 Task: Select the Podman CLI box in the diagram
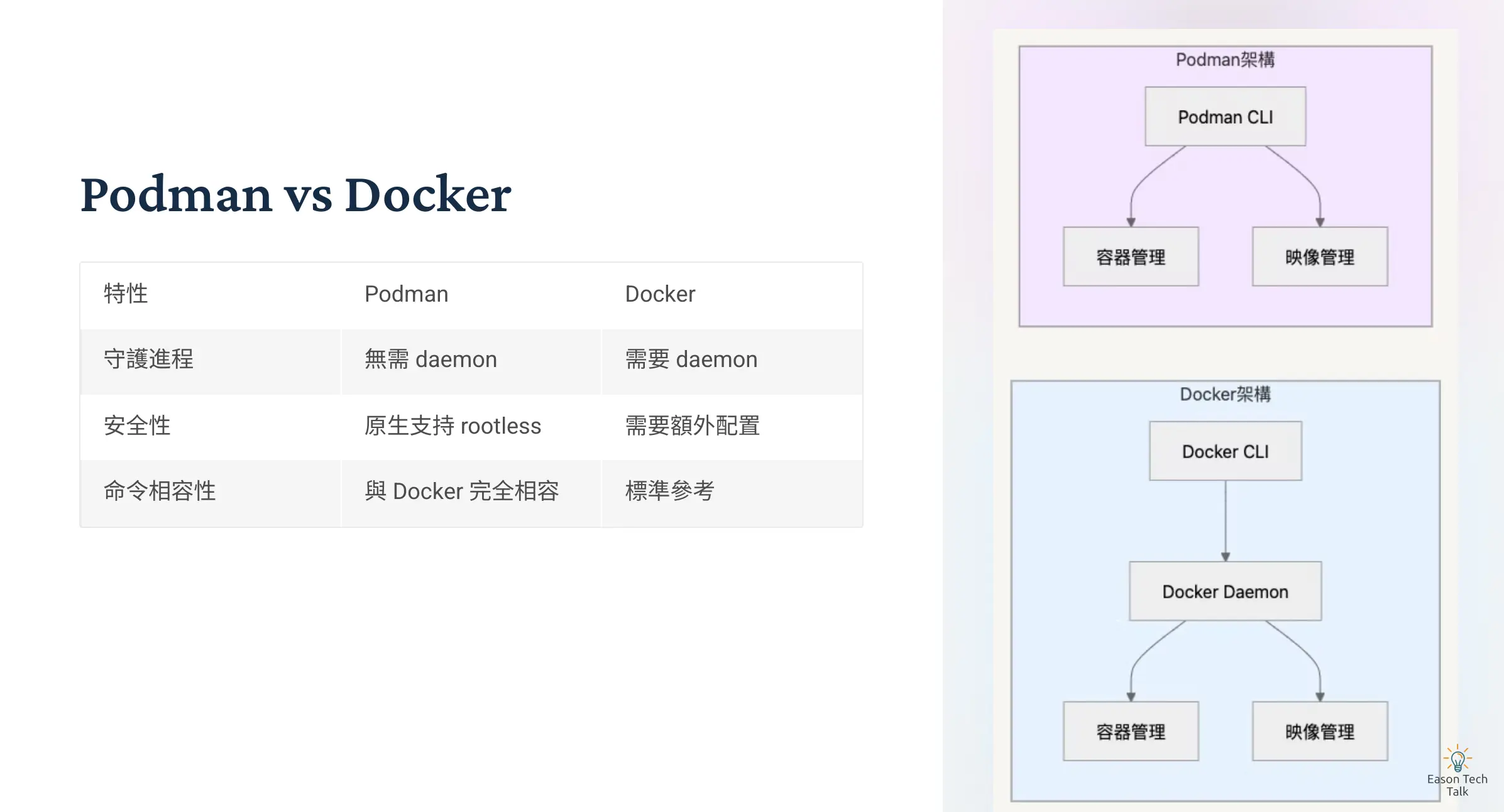[x=1225, y=116]
